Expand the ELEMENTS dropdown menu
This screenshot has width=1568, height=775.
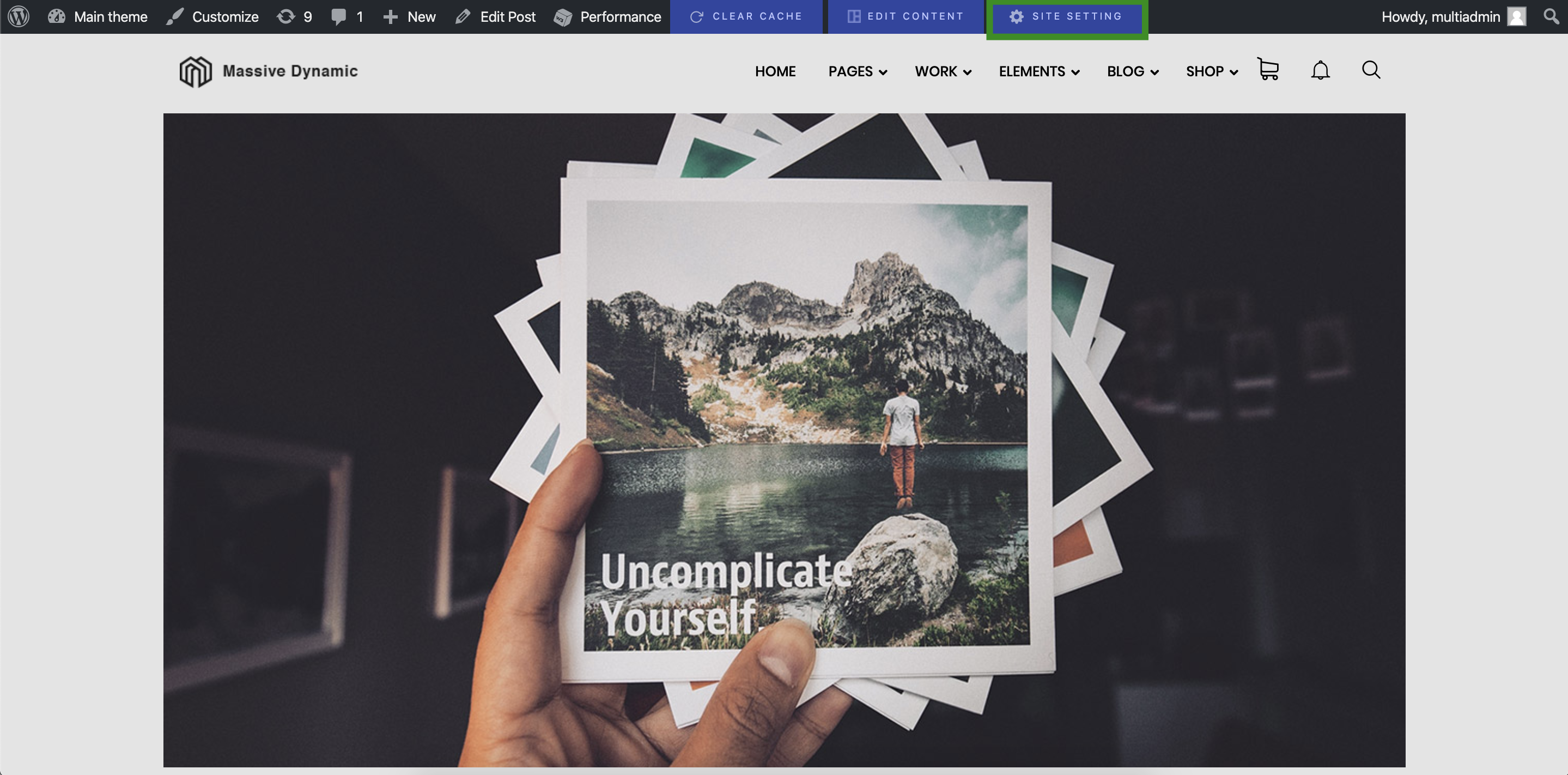tap(1038, 71)
